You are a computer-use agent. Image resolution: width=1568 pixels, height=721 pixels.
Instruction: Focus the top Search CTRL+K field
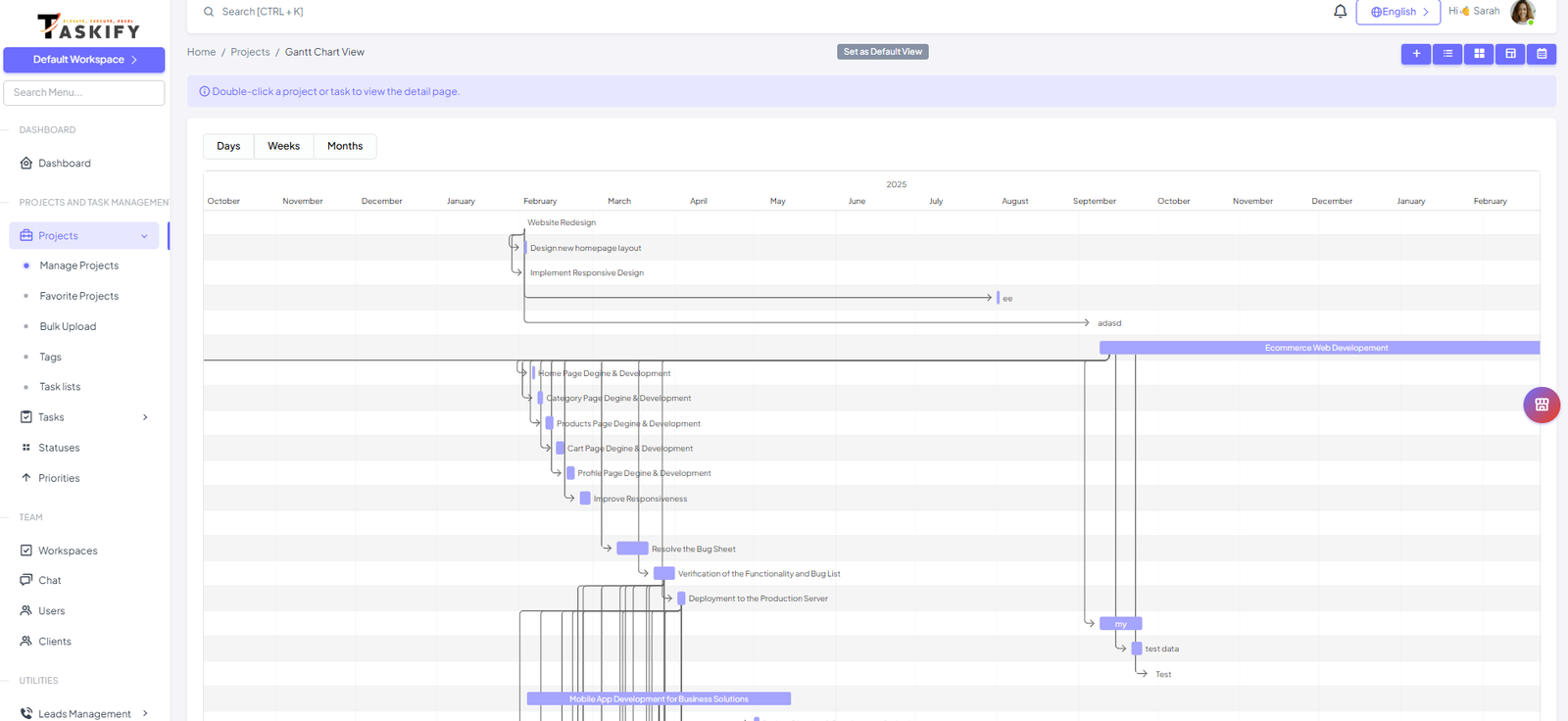tap(262, 12)
